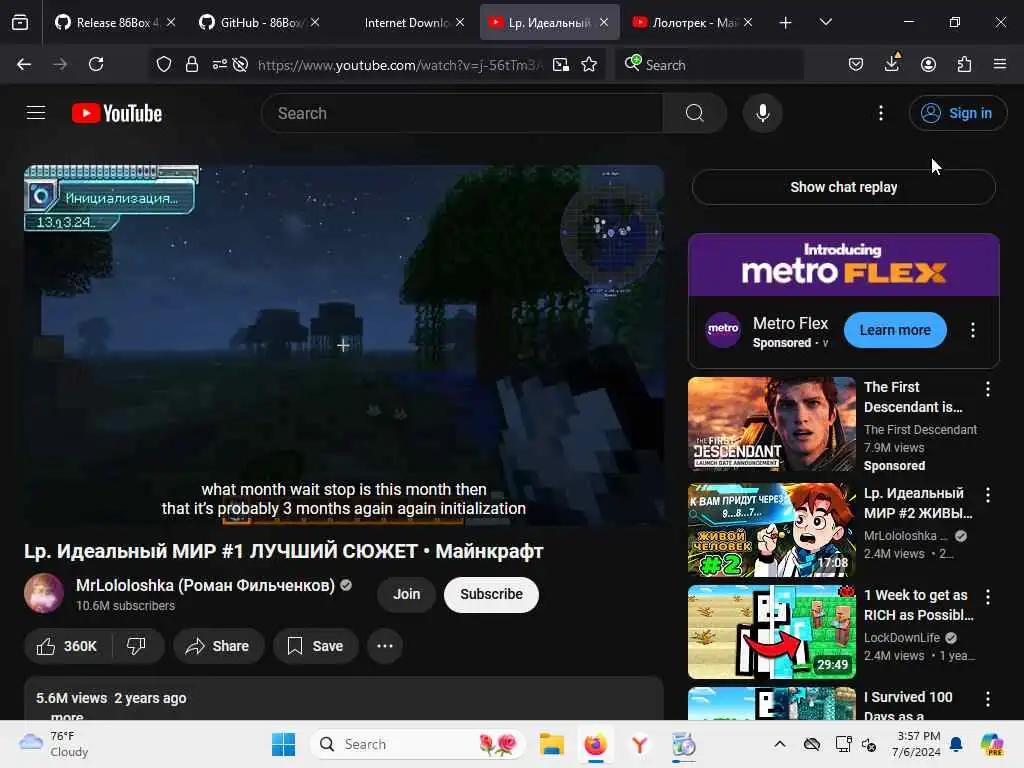Open the notifications bell in the taskbar
Image resolution: width=1024 pixels, height=768 pixels.
955,744
